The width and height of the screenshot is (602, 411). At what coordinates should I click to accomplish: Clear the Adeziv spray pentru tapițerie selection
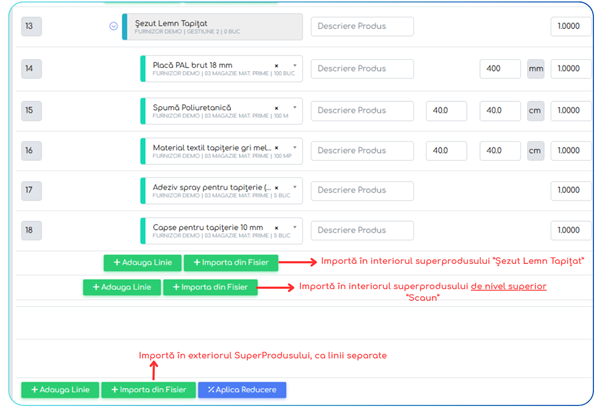pyautogui.click(x=276, y=188)
